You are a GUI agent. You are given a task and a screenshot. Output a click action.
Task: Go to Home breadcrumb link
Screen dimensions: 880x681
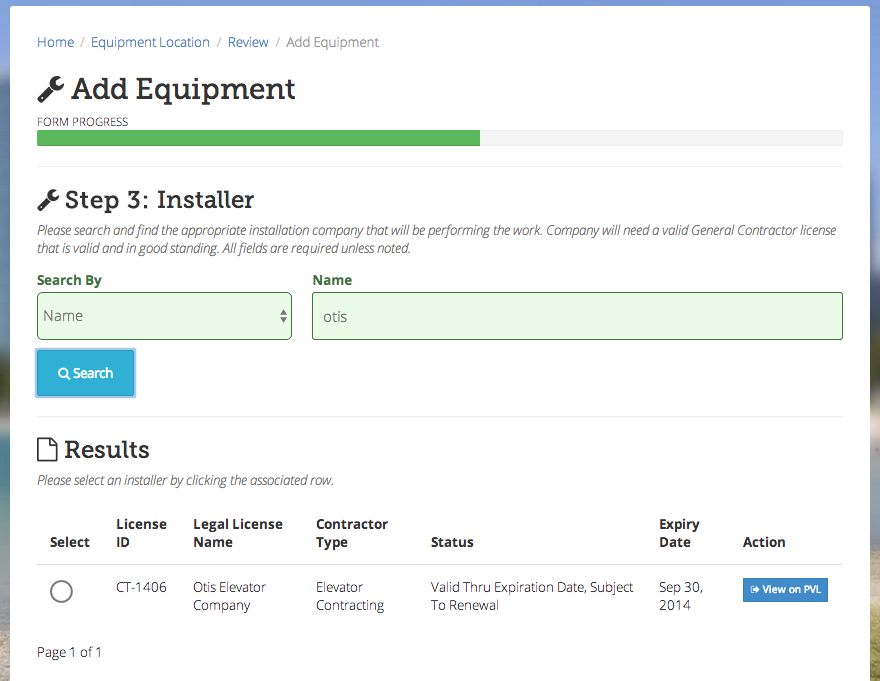coord(56,42)
